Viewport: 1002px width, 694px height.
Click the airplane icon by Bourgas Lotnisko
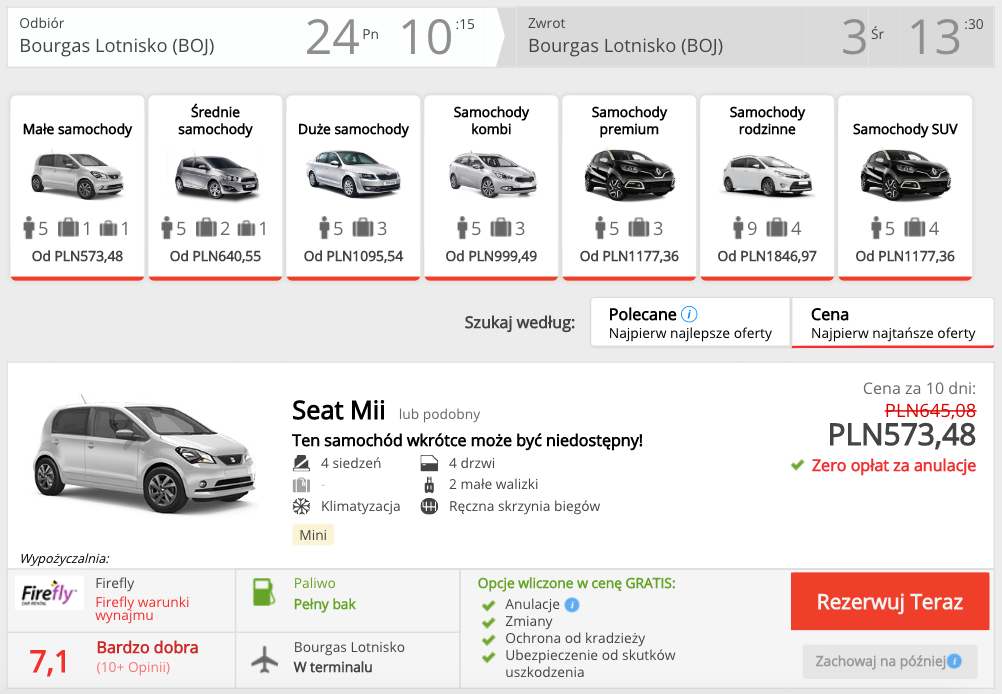pyautogui.click(x=265, y=659)
